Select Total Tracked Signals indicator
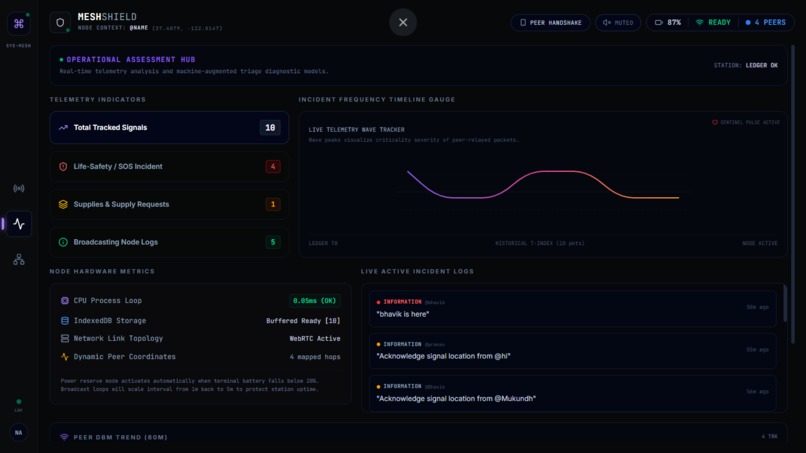Viewport: 806px width, 453px height. (169, 128)
